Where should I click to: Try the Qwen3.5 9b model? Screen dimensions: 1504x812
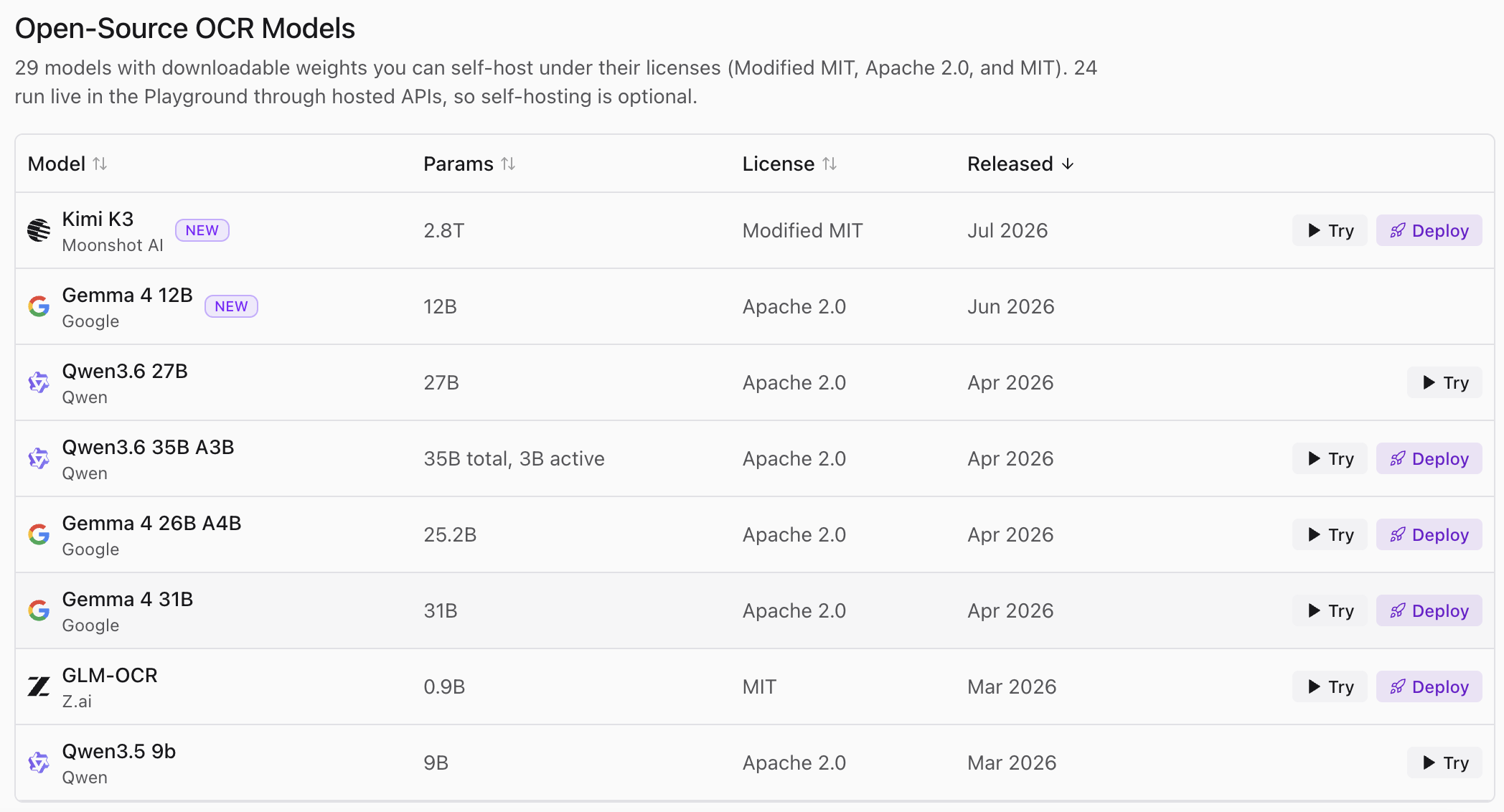click(x=1444, y=763)
